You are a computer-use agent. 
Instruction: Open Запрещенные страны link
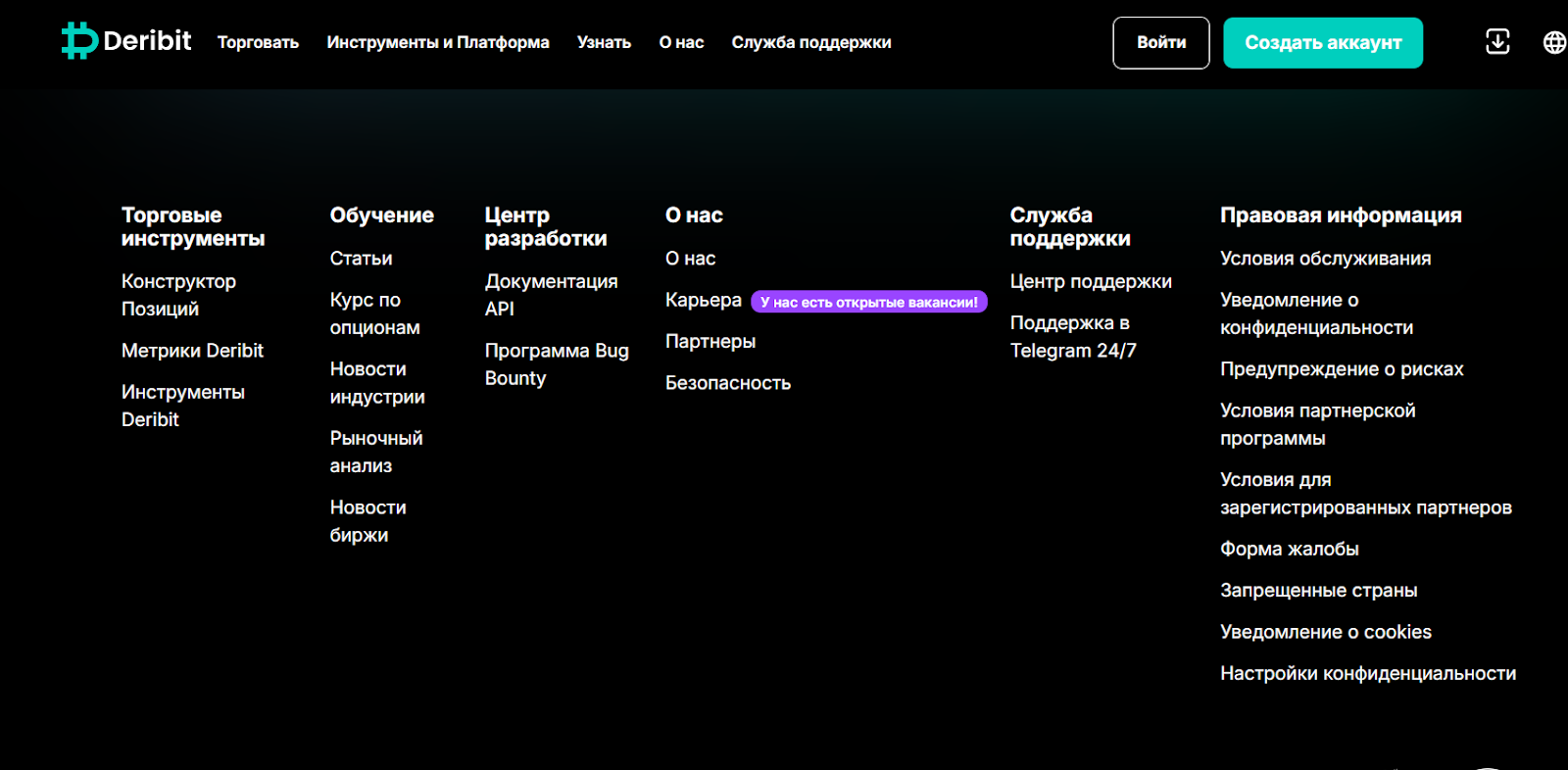click(1319, 591)
